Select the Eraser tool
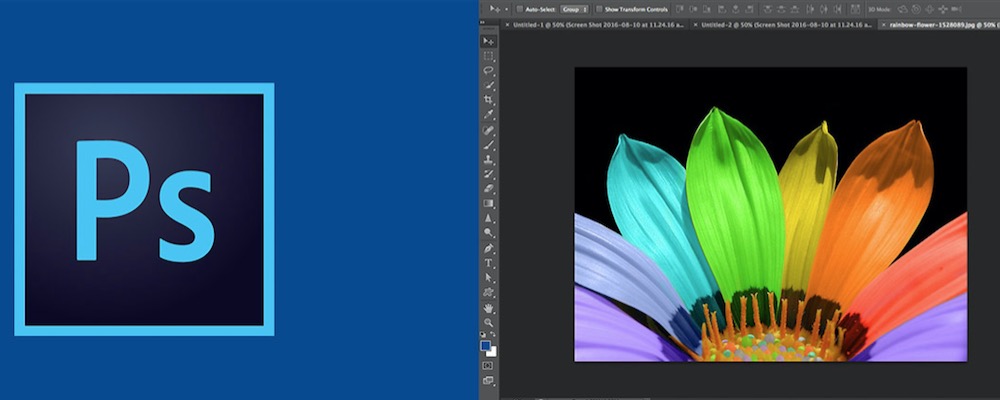The height and width of the screenshot is (400, 1000). [x=488, y=188]
